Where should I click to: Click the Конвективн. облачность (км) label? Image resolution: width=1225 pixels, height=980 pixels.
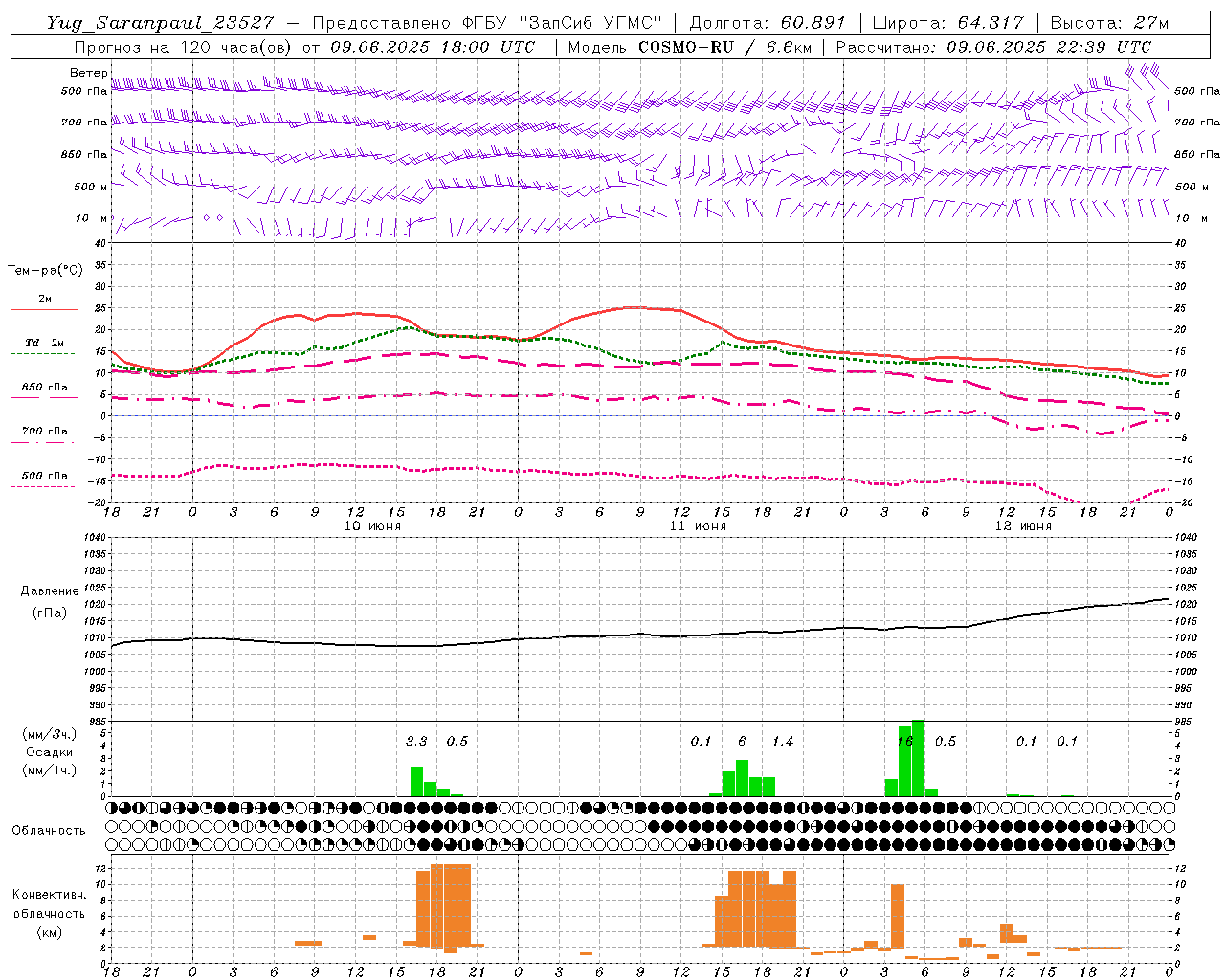pos(49,913)
